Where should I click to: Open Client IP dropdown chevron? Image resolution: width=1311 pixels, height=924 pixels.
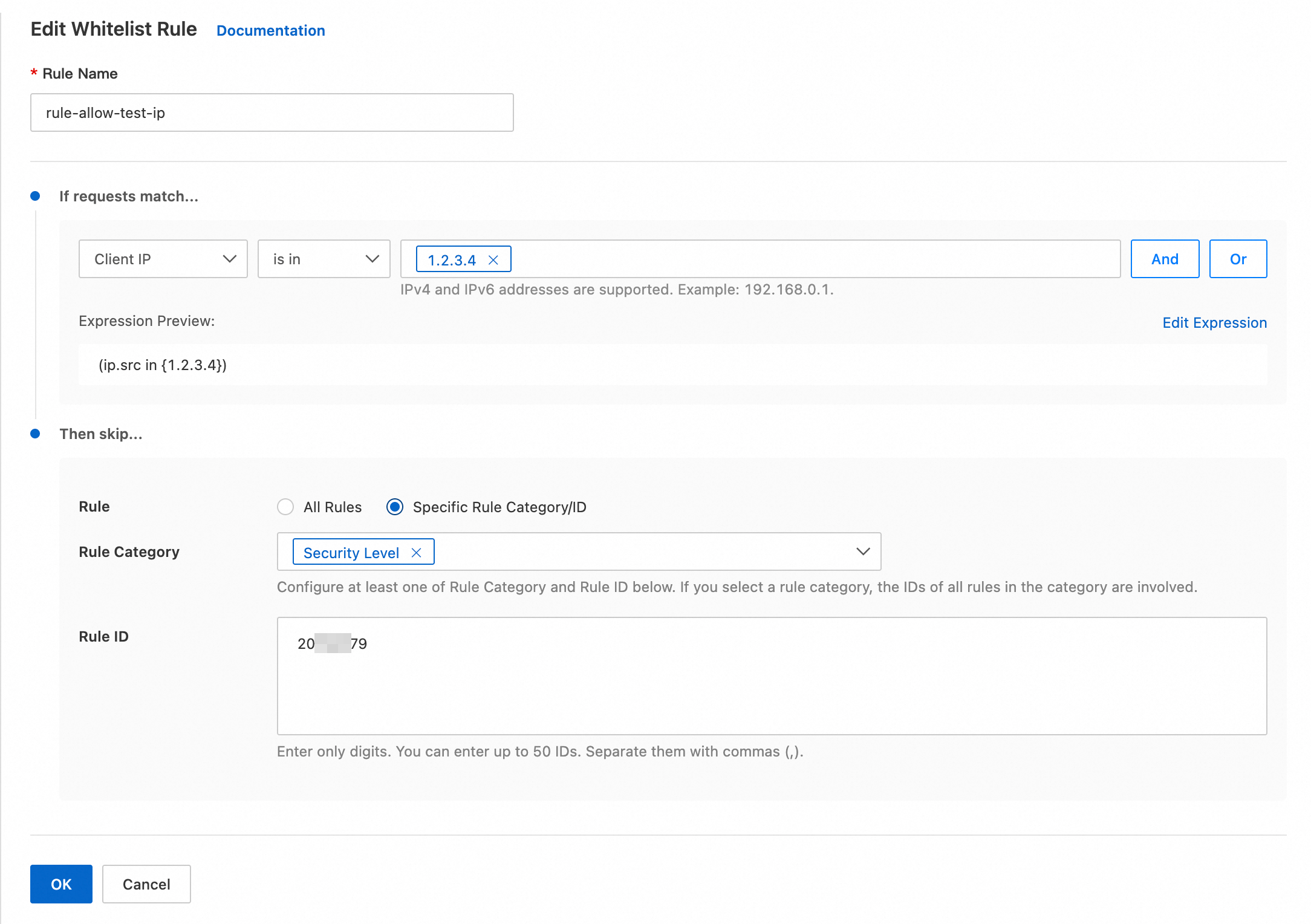click(x=229, y=259)
